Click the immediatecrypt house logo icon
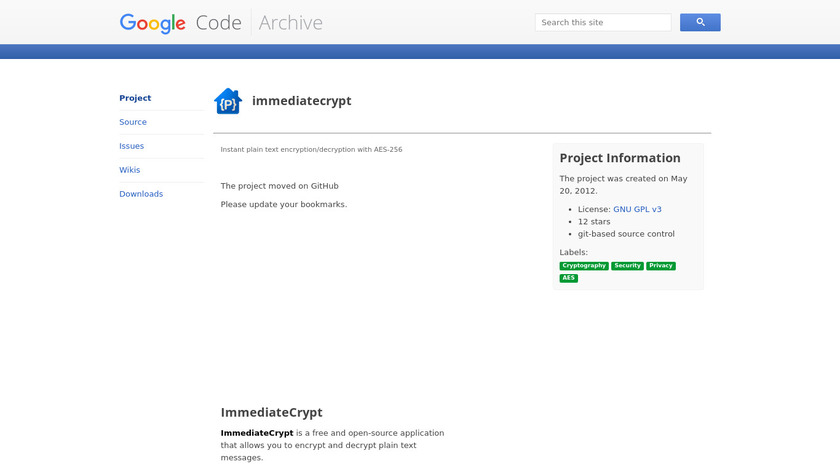The image size is (840, 472). 228,101
